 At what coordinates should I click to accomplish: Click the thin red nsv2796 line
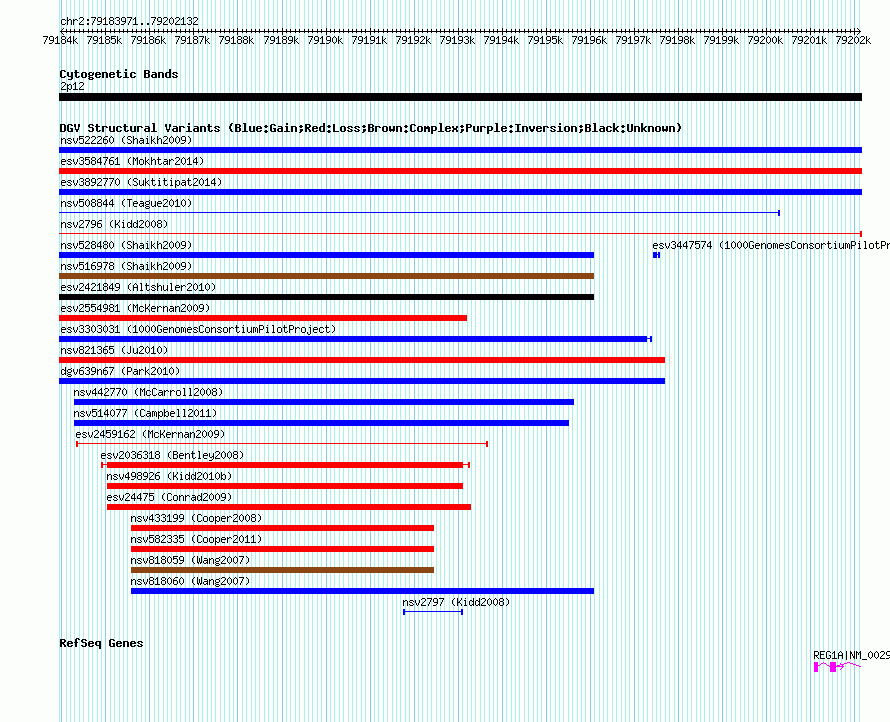[x=460, y=233]
